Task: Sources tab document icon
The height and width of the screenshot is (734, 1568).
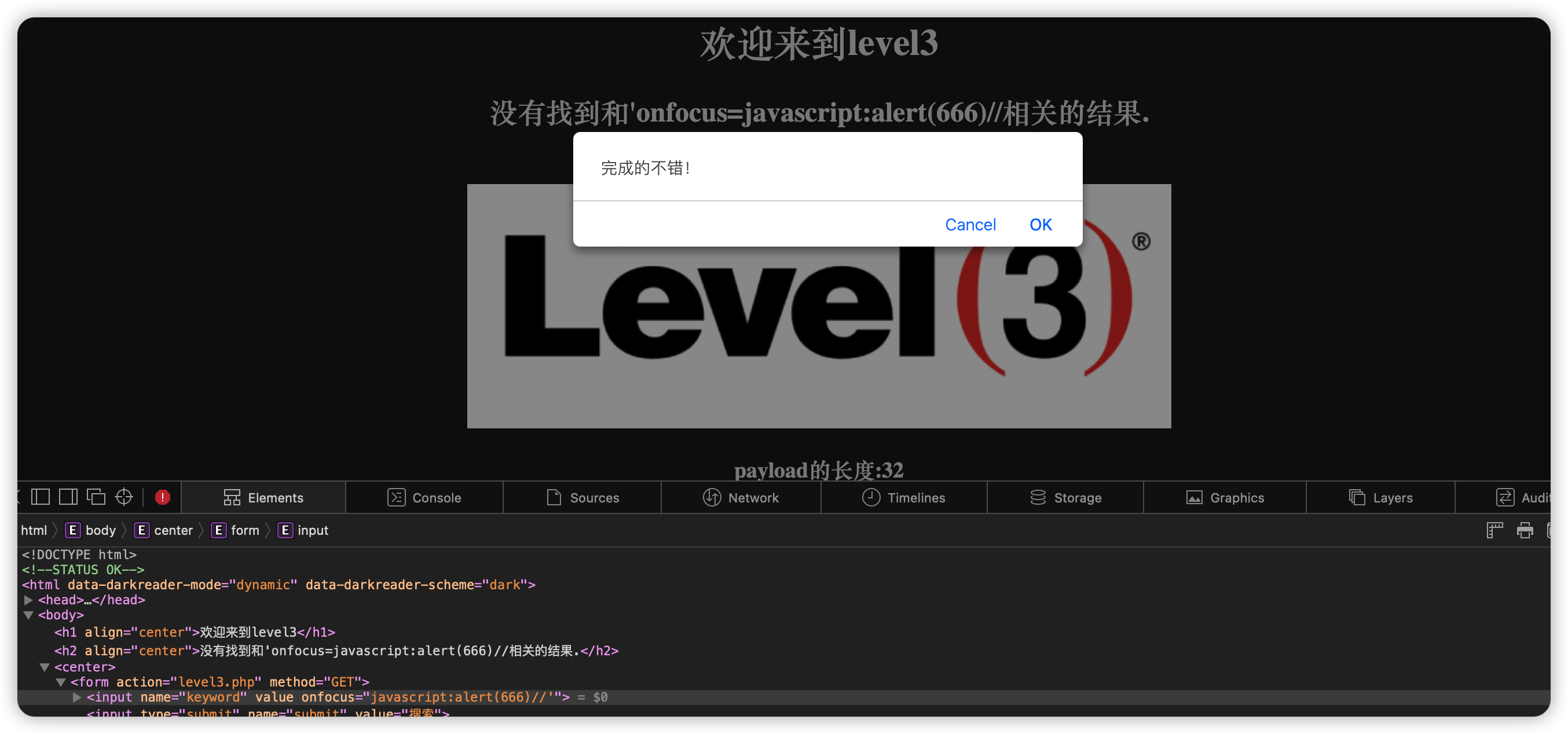Action: [554, 497]
